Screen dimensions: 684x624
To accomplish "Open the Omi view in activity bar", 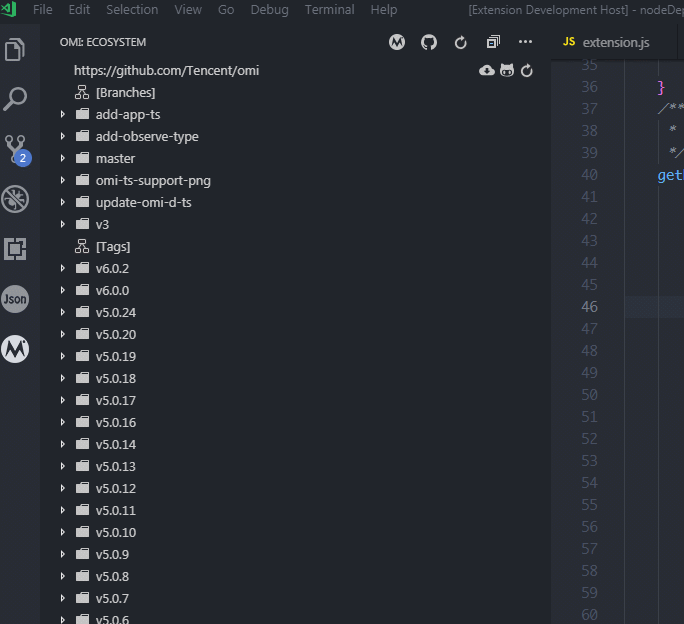I will click(15, 349).
